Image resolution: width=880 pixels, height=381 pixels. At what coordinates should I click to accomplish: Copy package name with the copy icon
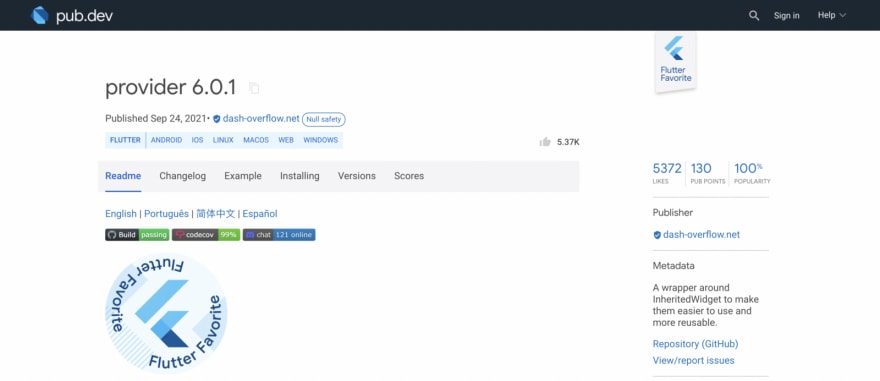point(254,88)
